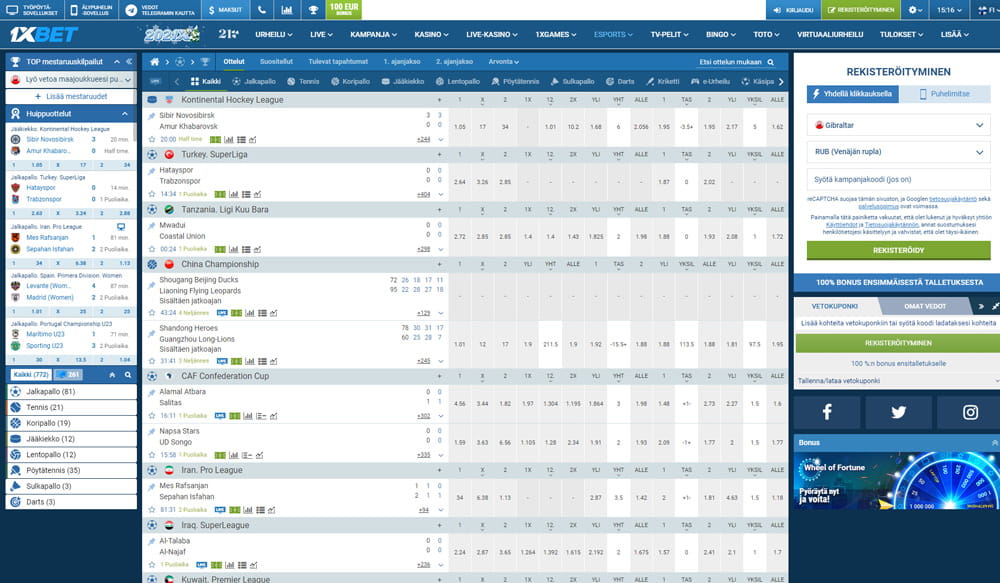The width and height of the screenshot is (1000, 583).
Task: Select 'Puhelimitse' registration mode
Action: (x=945, y=94)
